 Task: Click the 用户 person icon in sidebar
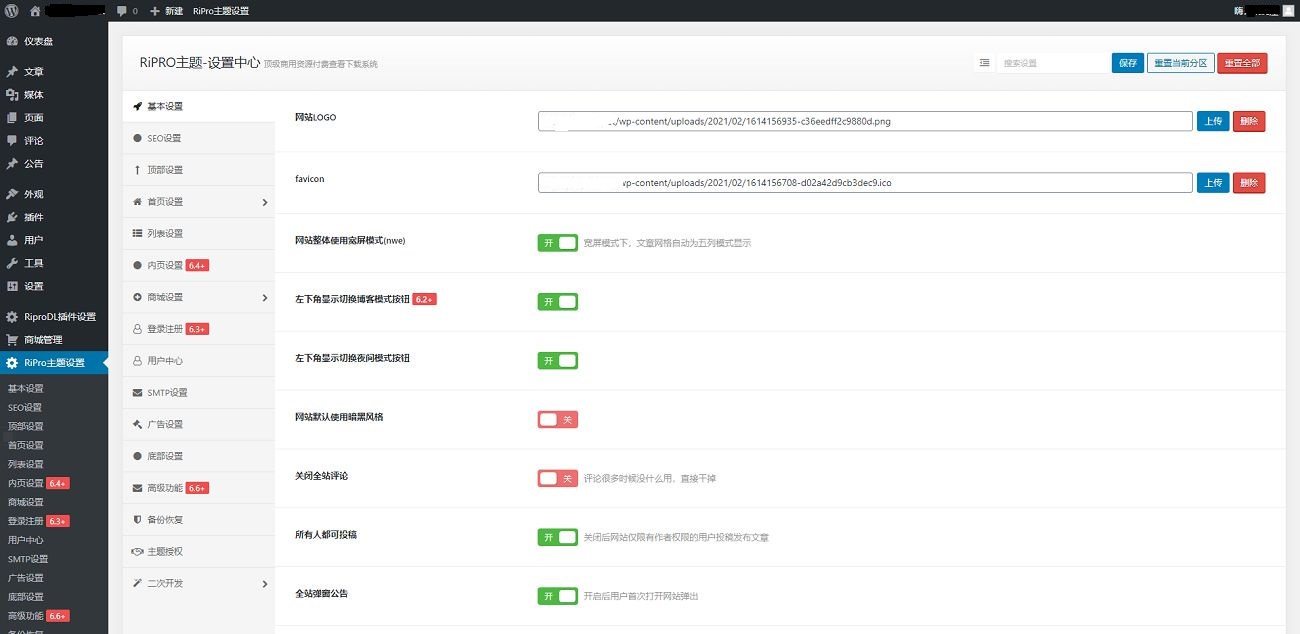[12, 240]
